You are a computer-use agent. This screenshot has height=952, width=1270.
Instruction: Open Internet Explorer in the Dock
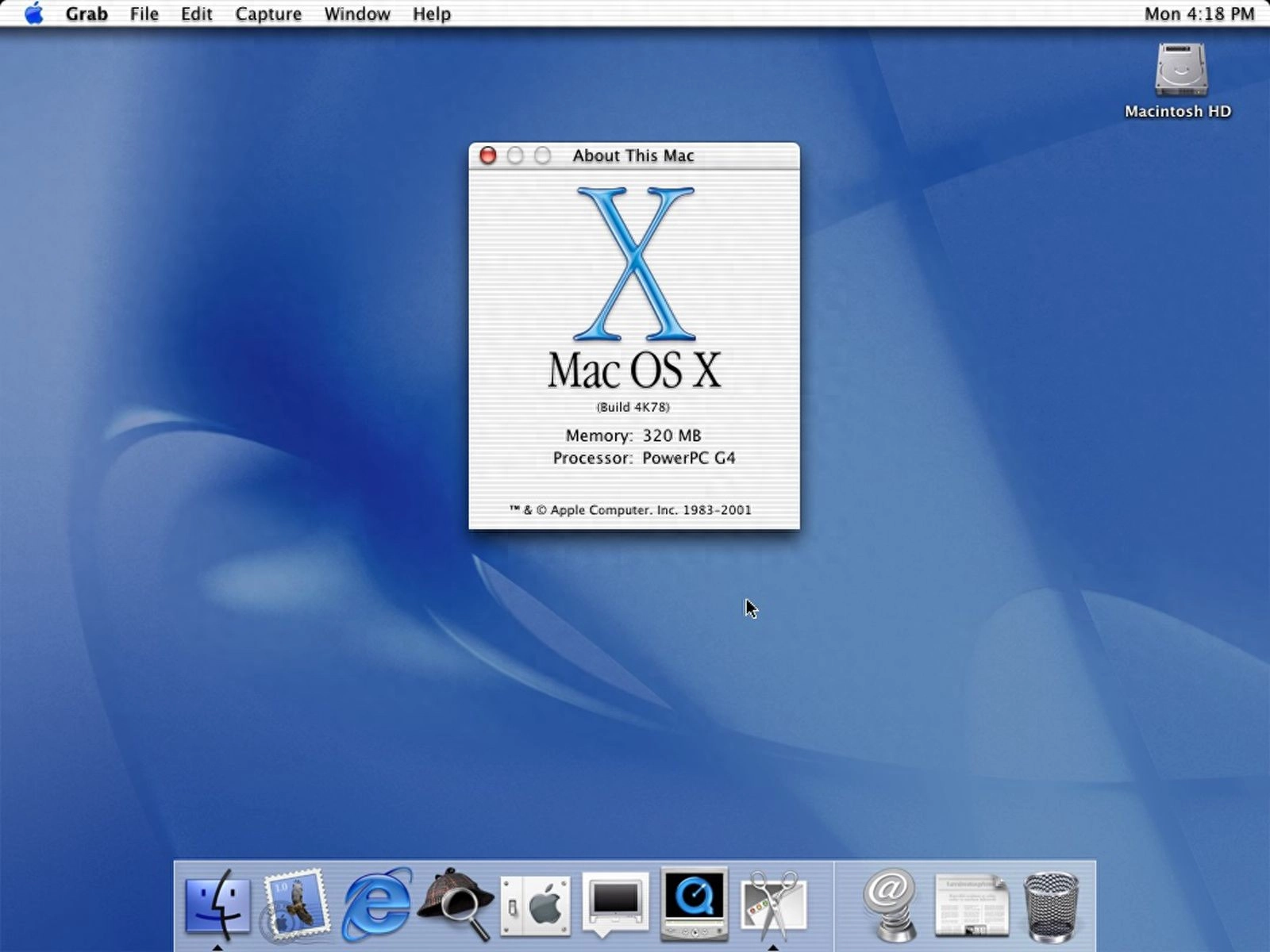click(376, 904)
